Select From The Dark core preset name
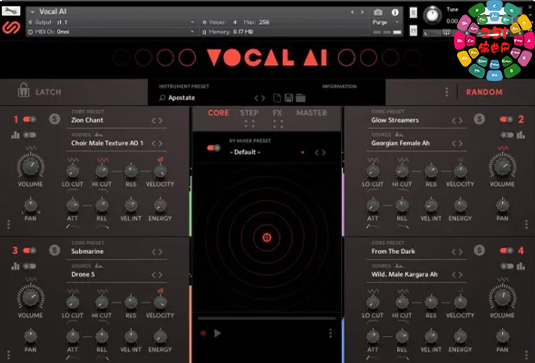Image resolution: width=535 pixels, height=363 pixels. [x=393, y=251]
